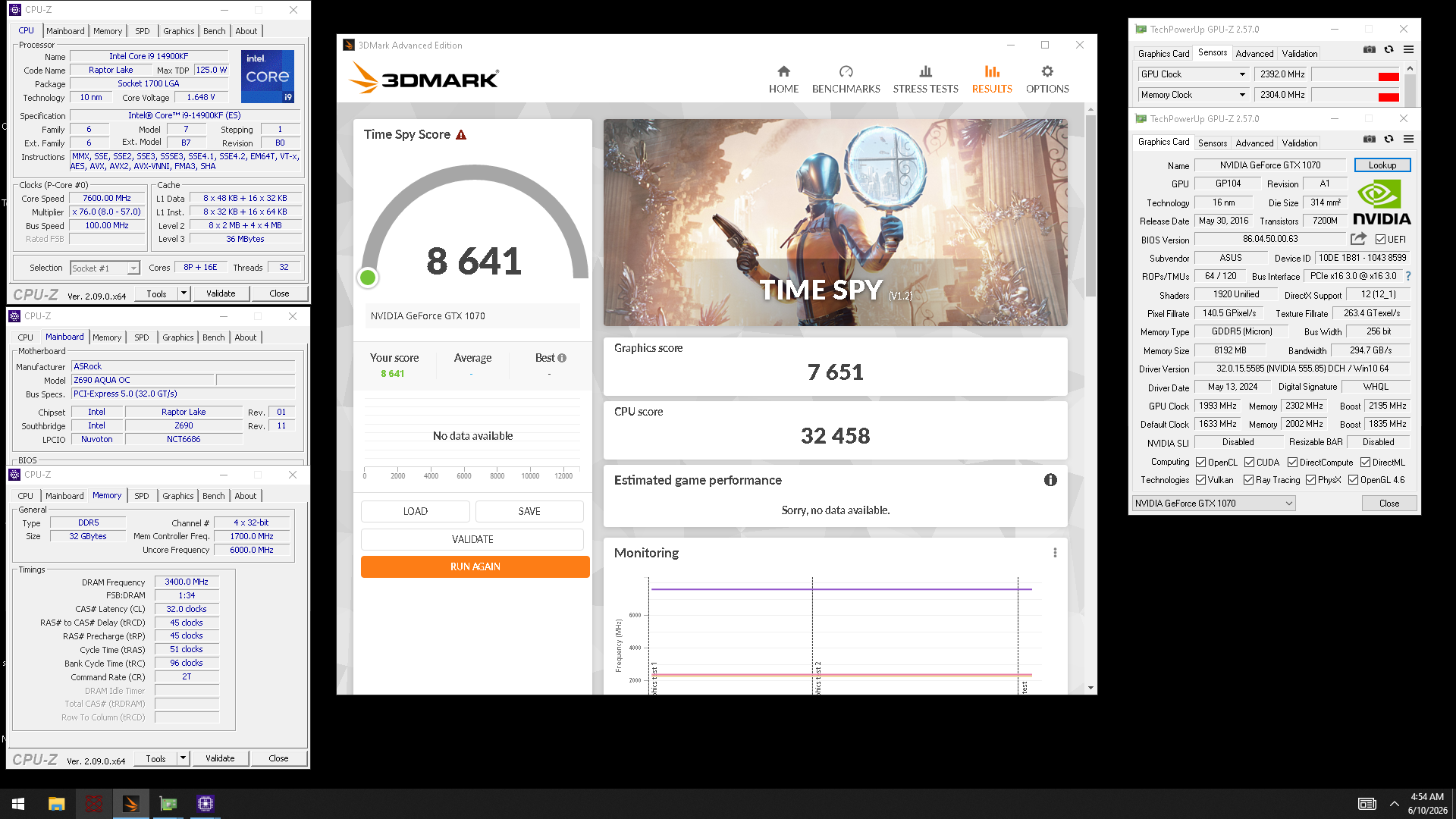The image size is (1456, 819).
Task: Open the NVIDIA GeForce GTX 1070 selector
Action: [x=1213, y=504]
